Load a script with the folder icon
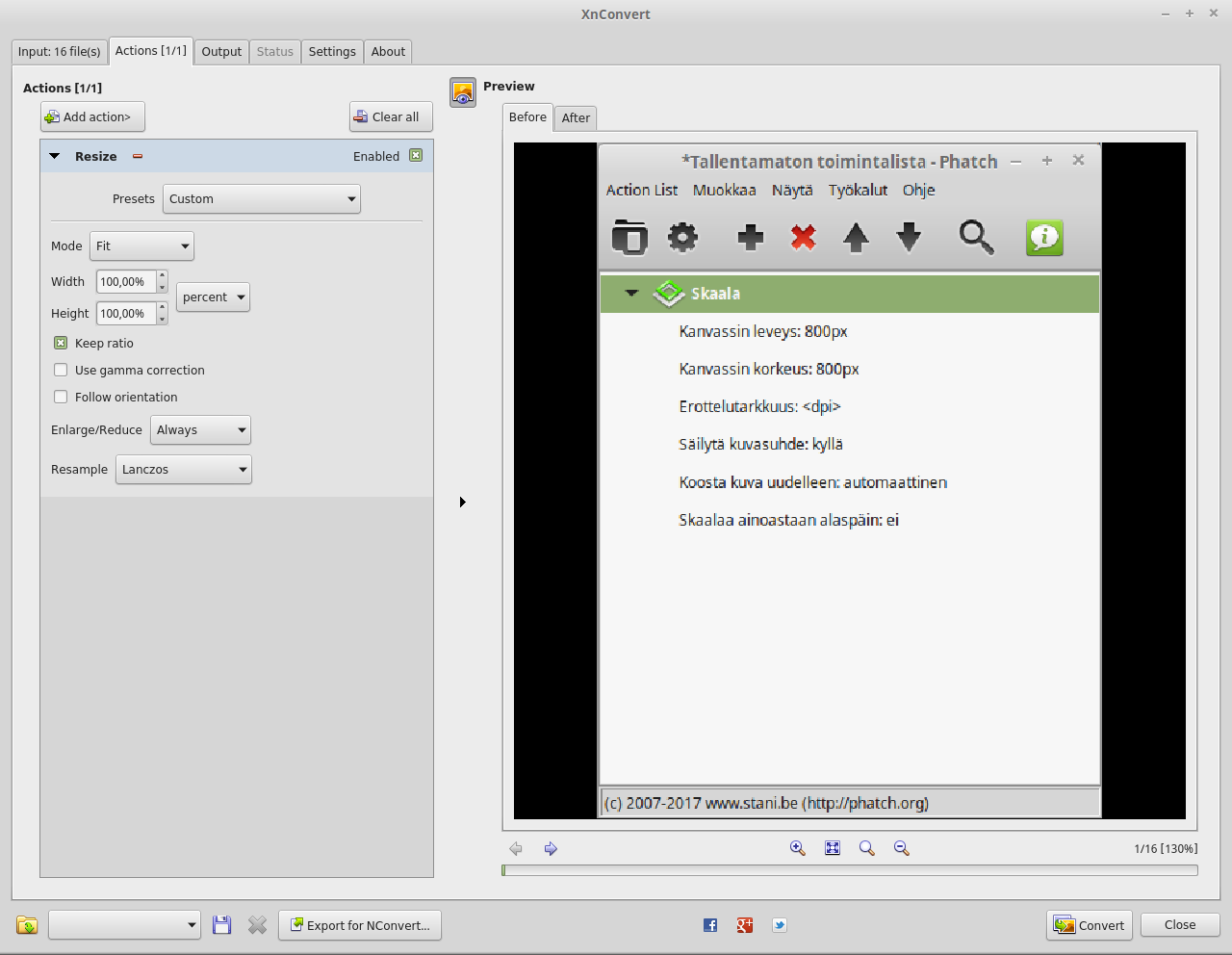The width and height of the screenshot is (1232, 955). pos(27,925)
